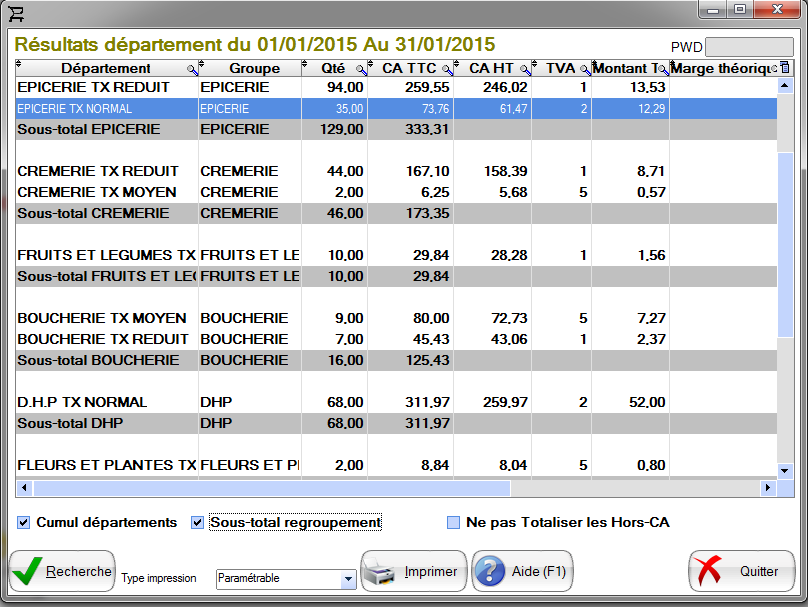The width and height of the screenshot is (808, 607).
Task: Click the vertical scrollbar down arrow
Action: click(x=785, y=469)
